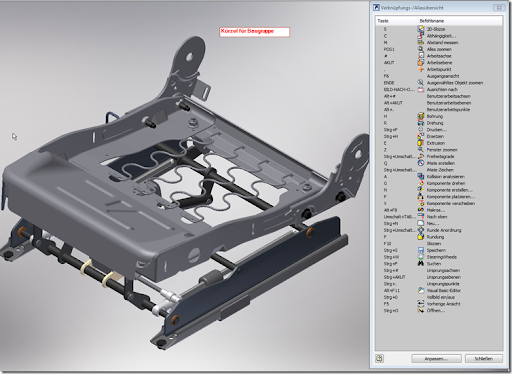Select the 2D-Skizze command icon
The image size is (512, 374).
[x=421, y=29]
